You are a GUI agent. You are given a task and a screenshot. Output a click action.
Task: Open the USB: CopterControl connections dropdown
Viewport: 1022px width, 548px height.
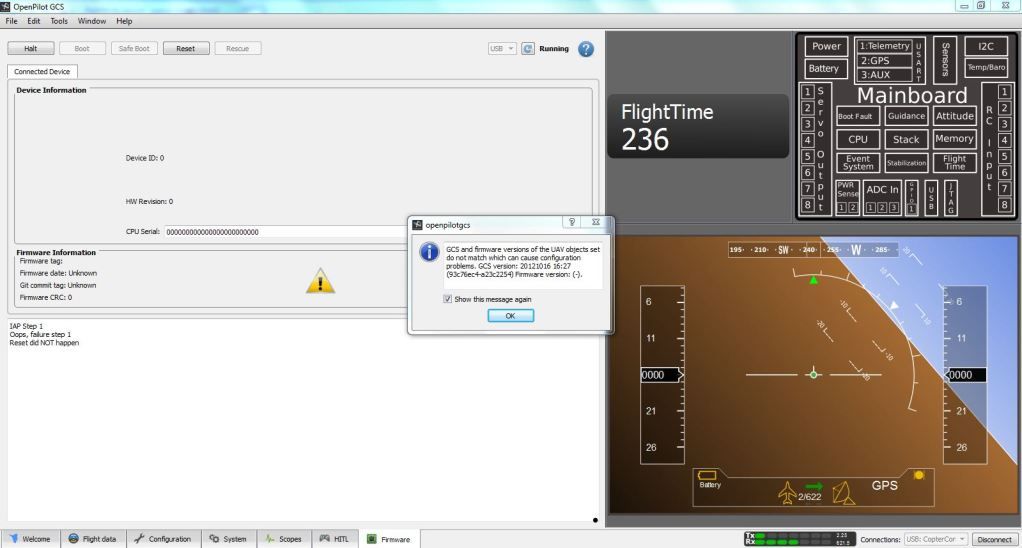click(x=935, y=540)
